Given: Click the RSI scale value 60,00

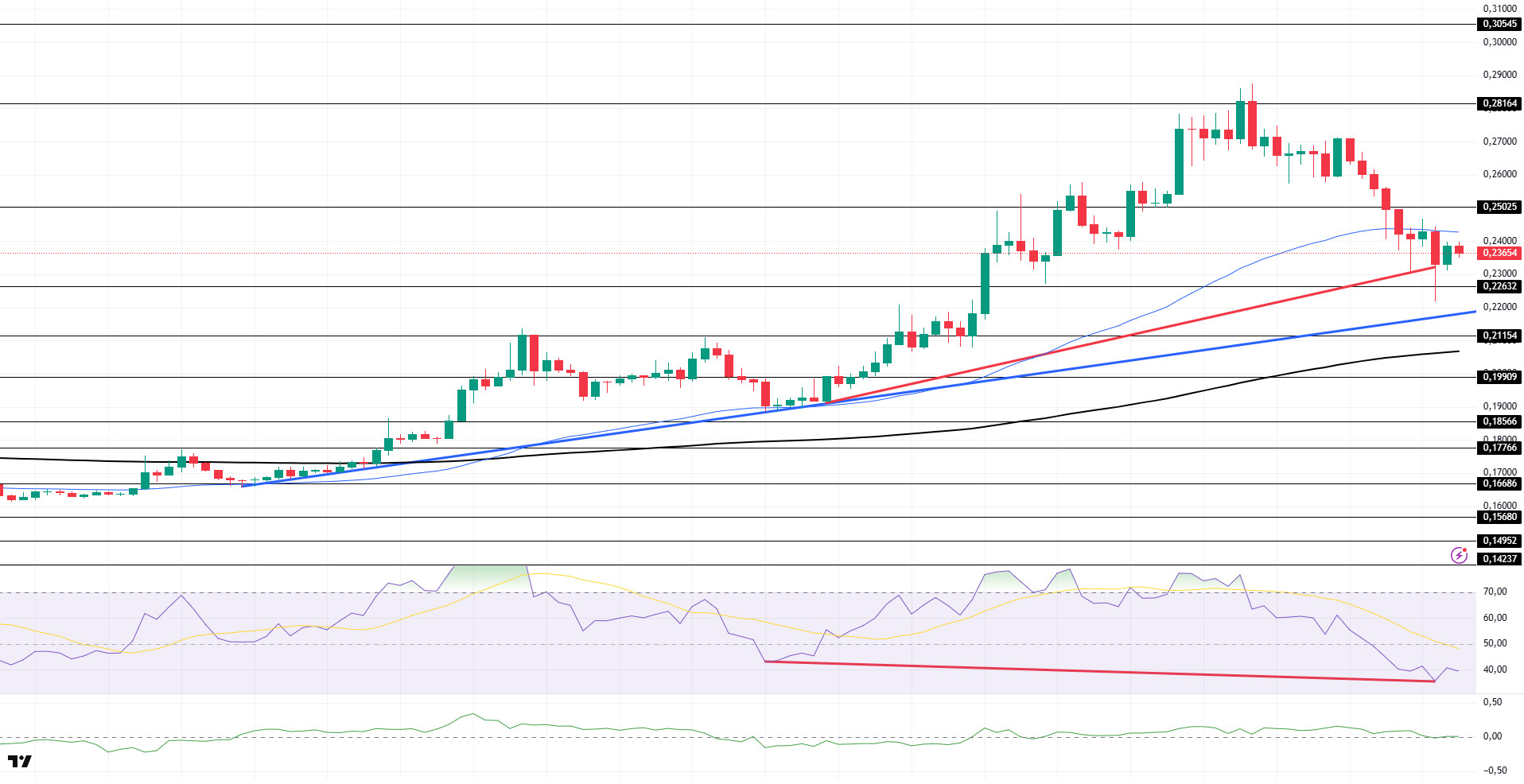Looking at the screenshot, I should (x=1495, y=618).
